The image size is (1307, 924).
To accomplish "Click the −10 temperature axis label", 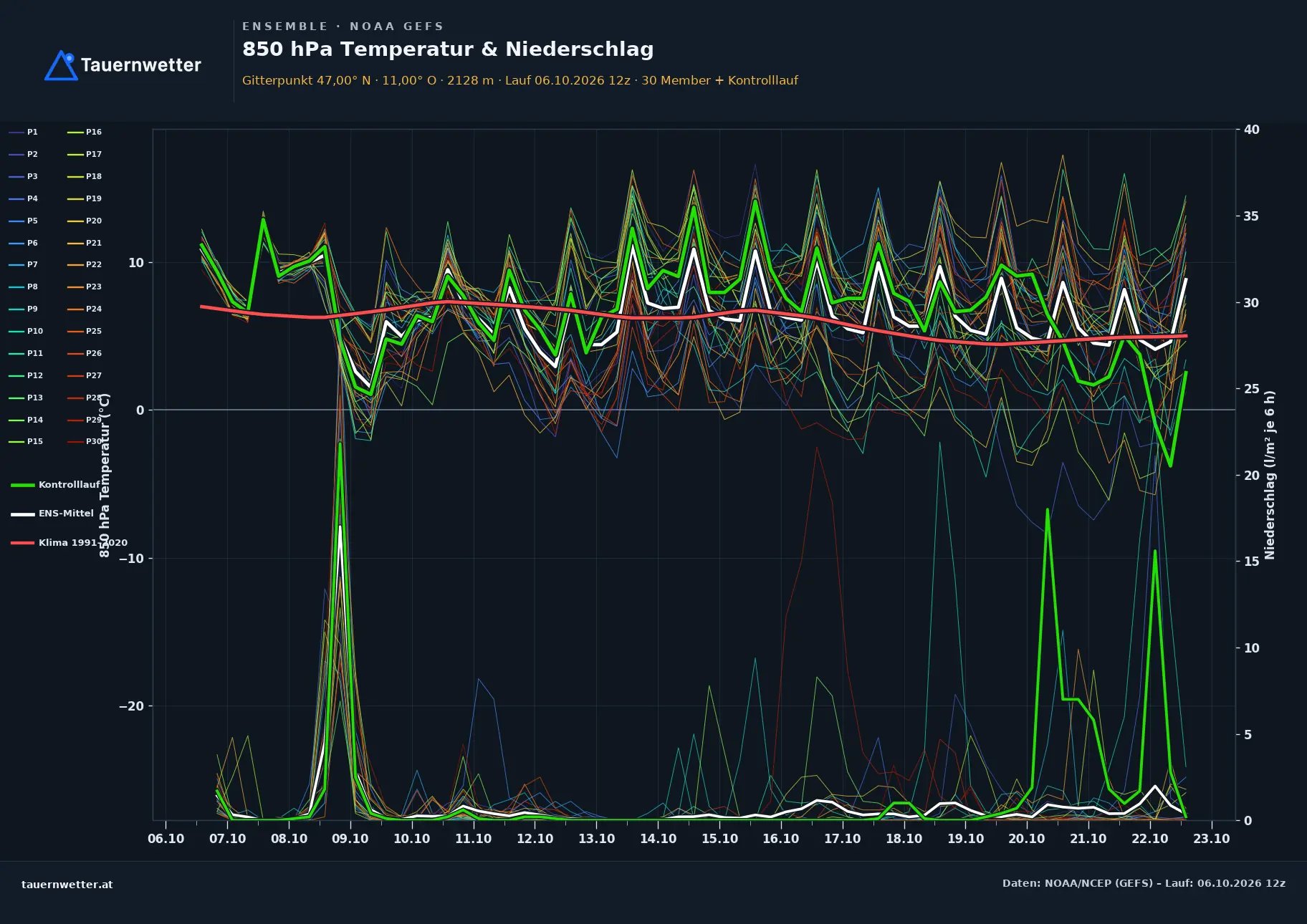I will 131,559.
